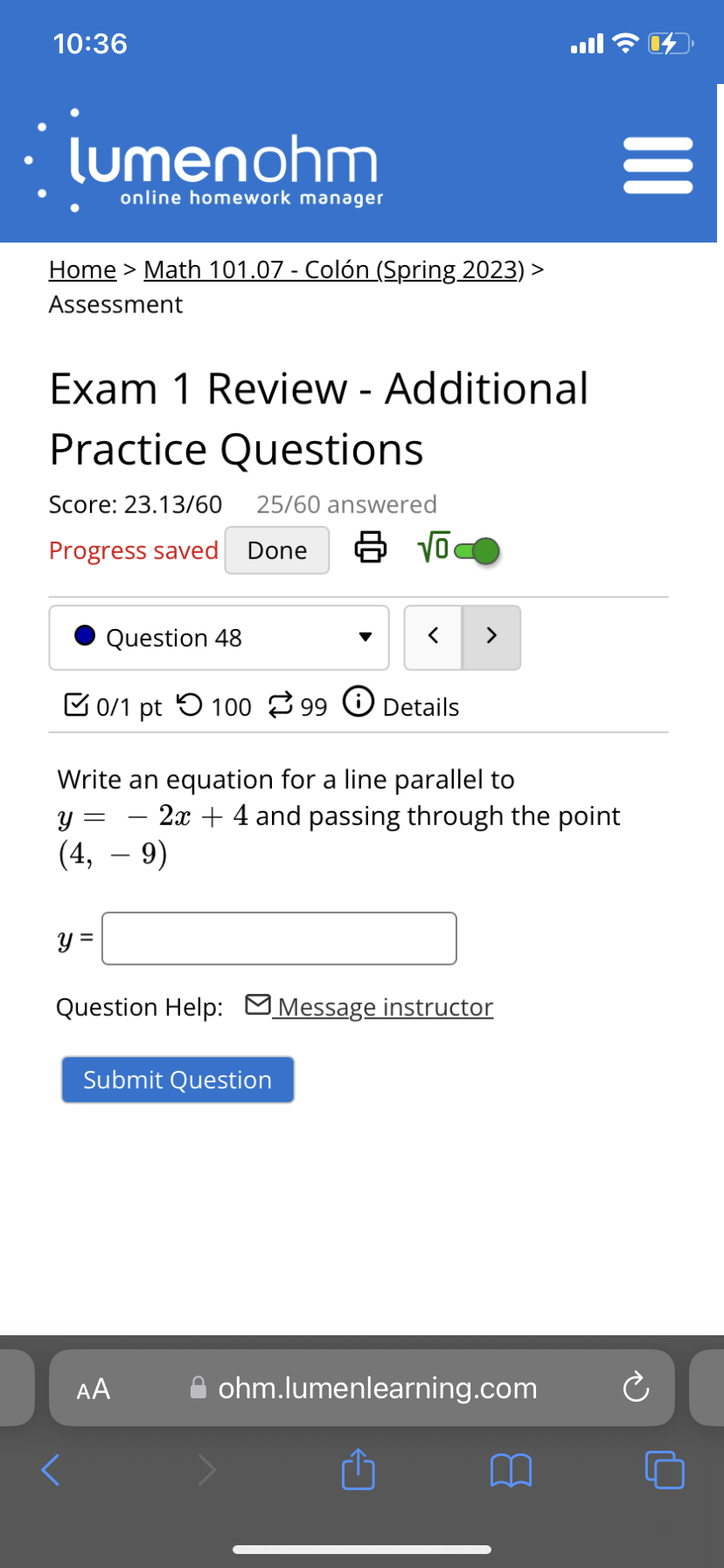Open the Home breadcrumb link

click(x=82, y=269)
